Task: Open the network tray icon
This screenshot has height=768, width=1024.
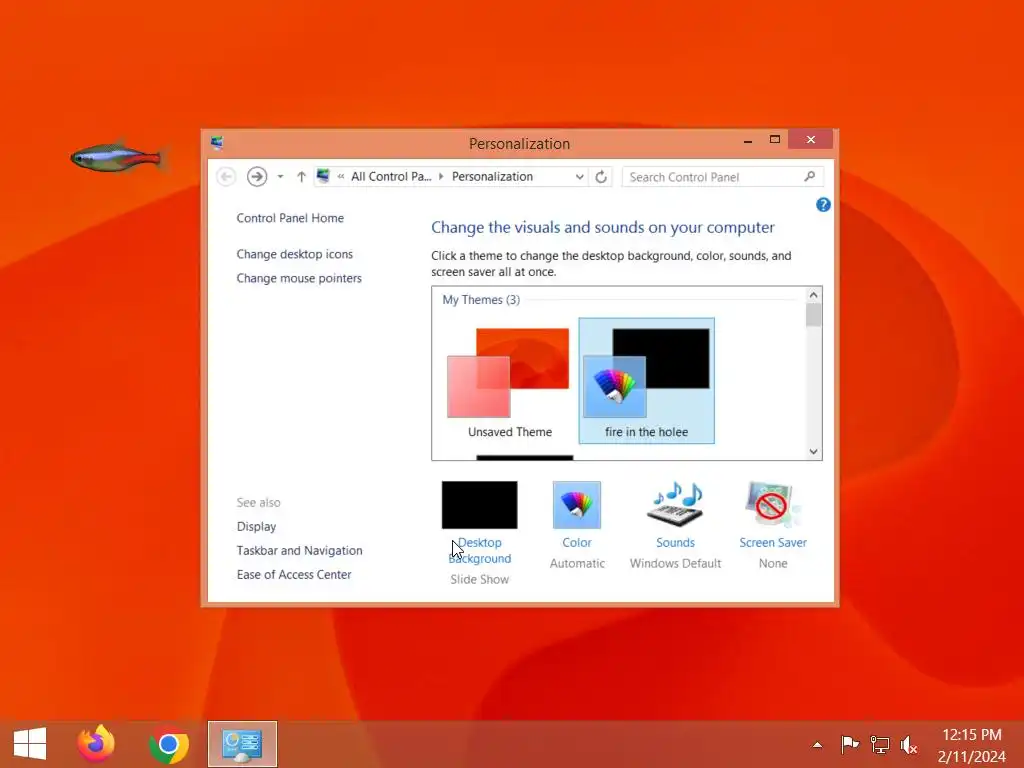Action: [x=880, y=744]
